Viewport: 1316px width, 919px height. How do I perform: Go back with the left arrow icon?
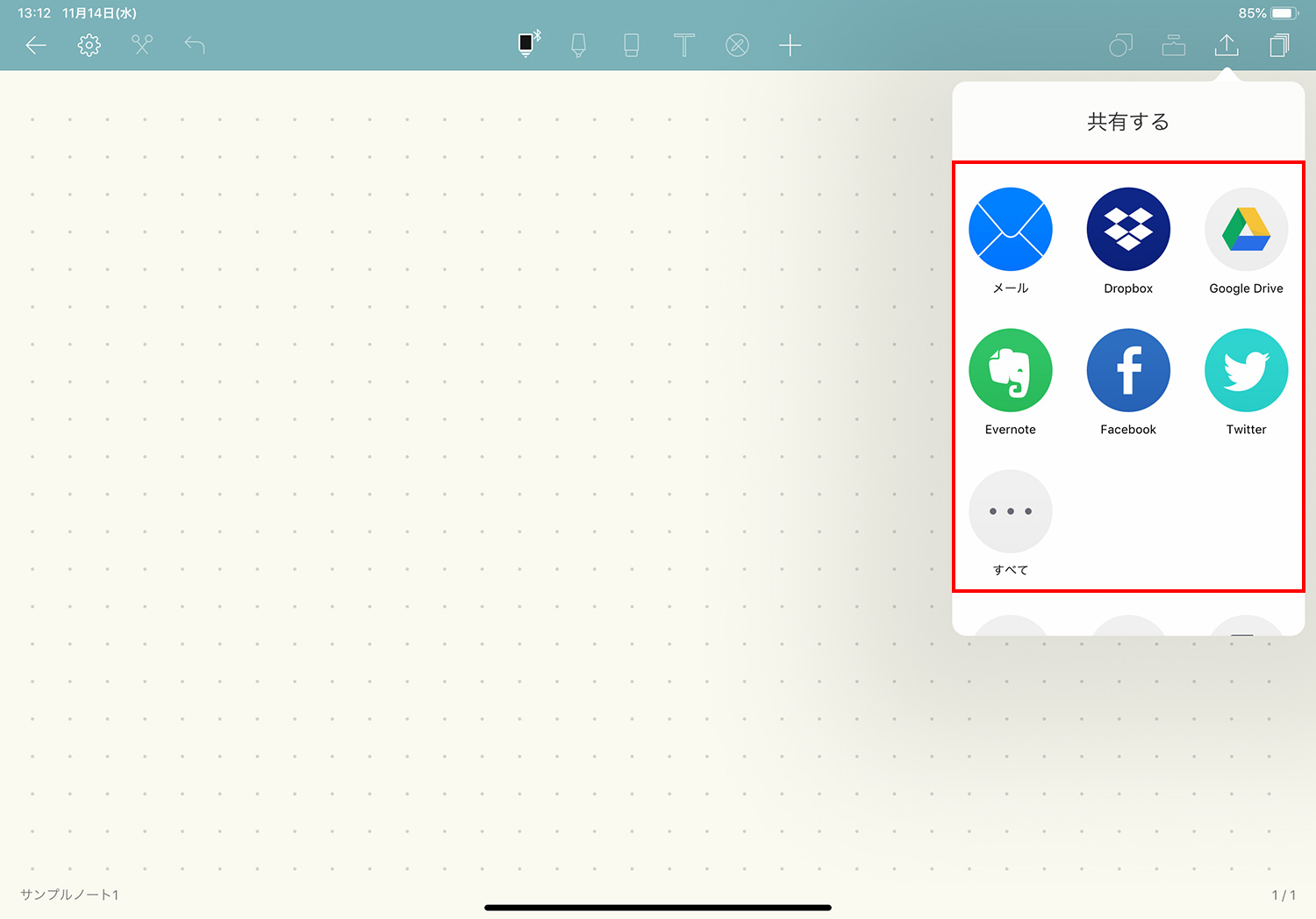point(36,46)
